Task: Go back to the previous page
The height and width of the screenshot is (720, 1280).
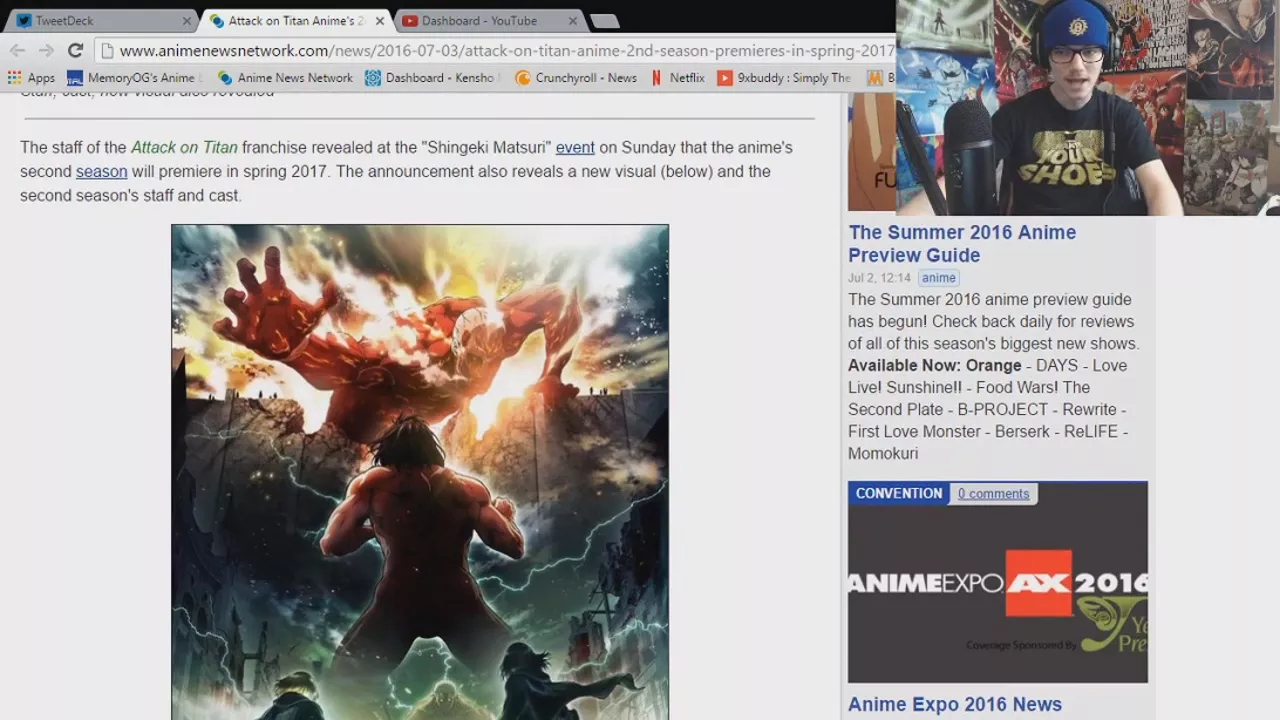Action: click(17, 50)
